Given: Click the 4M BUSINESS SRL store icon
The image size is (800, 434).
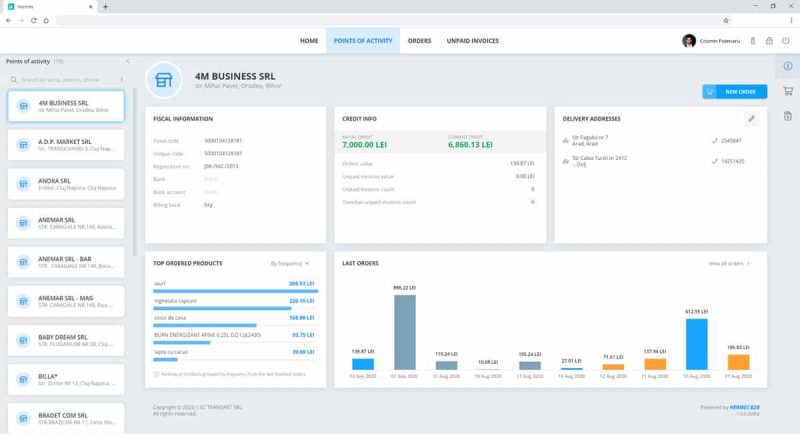Looking at the screenshot, I should pos(164,81).
